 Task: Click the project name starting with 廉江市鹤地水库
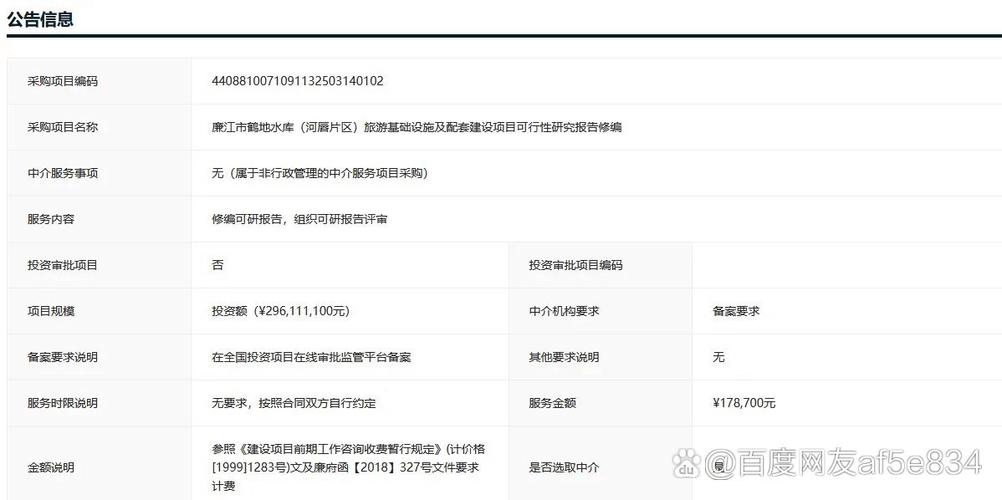(x=416, y=127)
